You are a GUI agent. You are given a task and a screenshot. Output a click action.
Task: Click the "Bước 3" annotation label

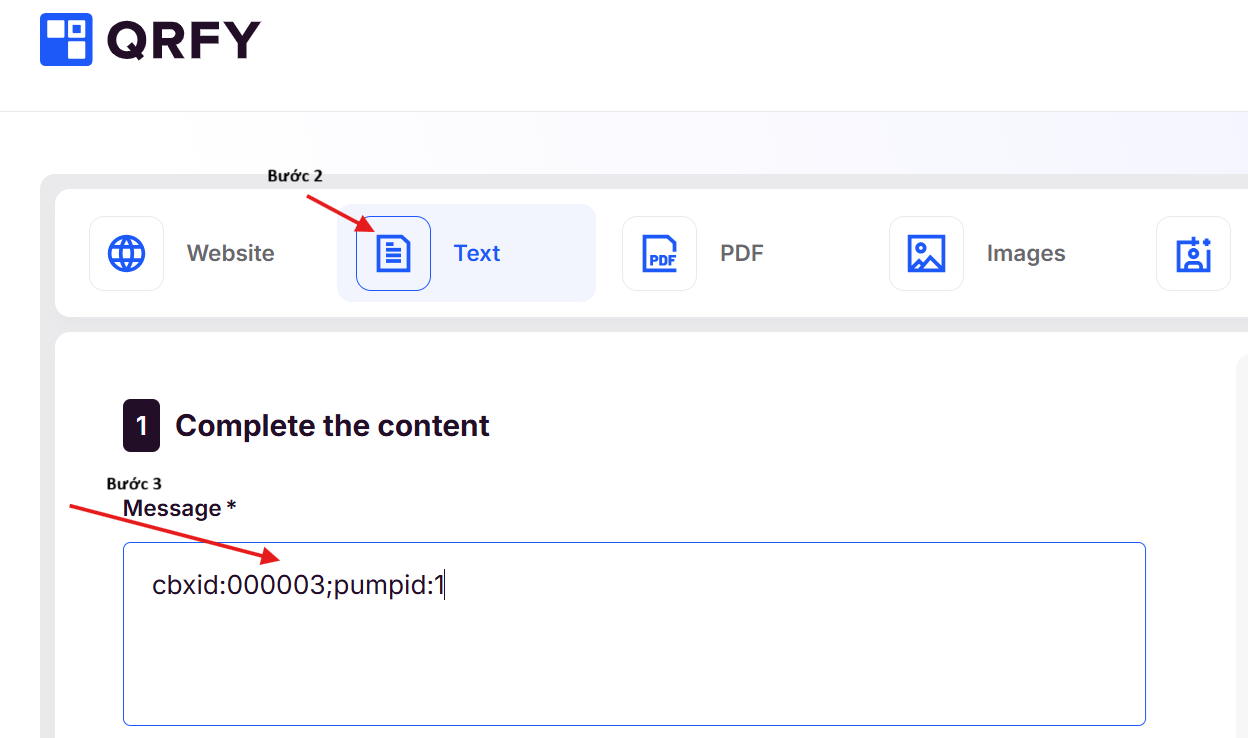[x=134, y=484]
